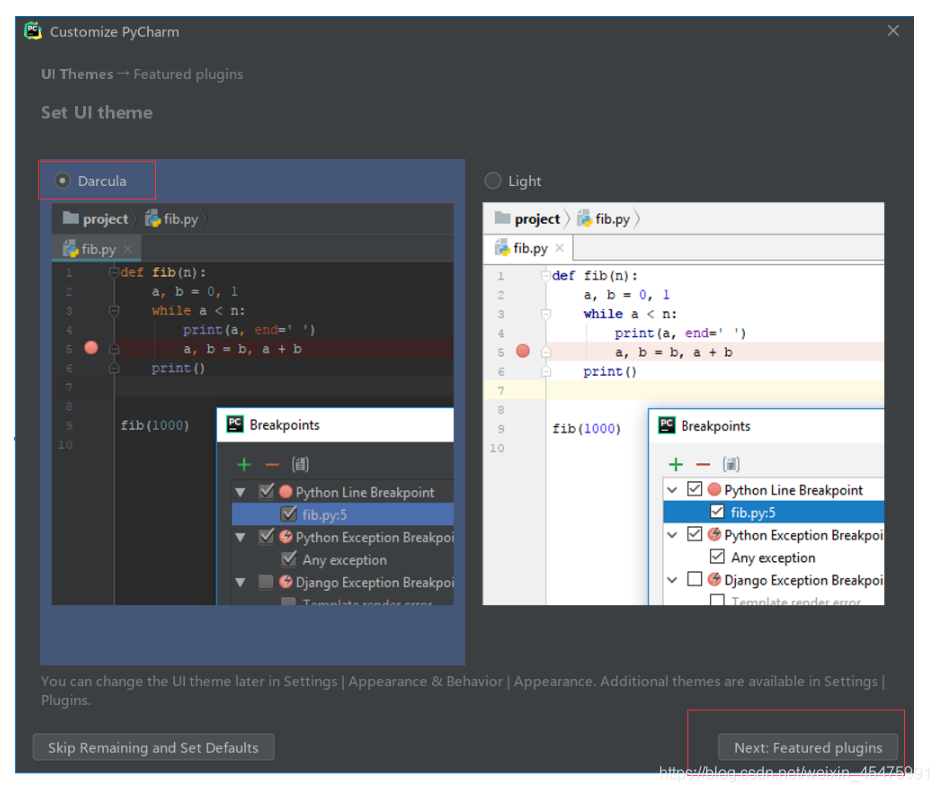Close the fib.py tab in Light preview
939x792 pixels.
(559, 248)
